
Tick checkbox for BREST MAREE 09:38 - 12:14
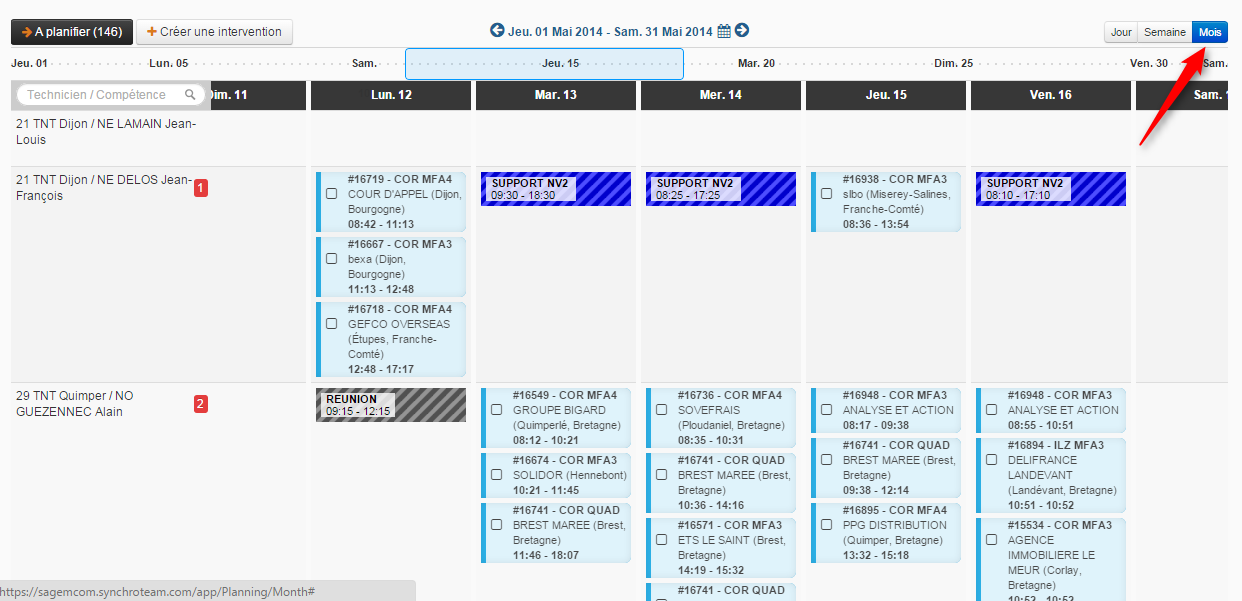(826, 460)
